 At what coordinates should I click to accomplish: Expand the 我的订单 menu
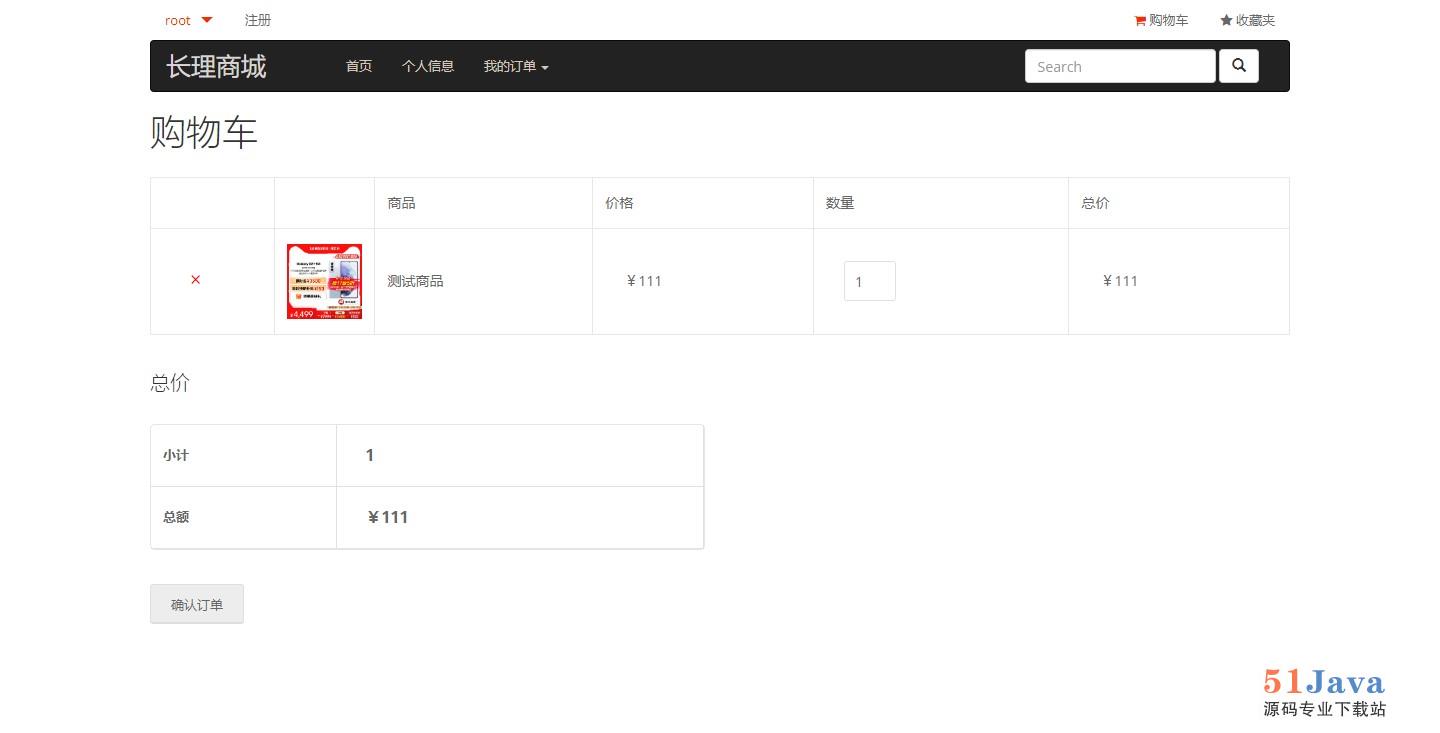[x=516, y=66]
